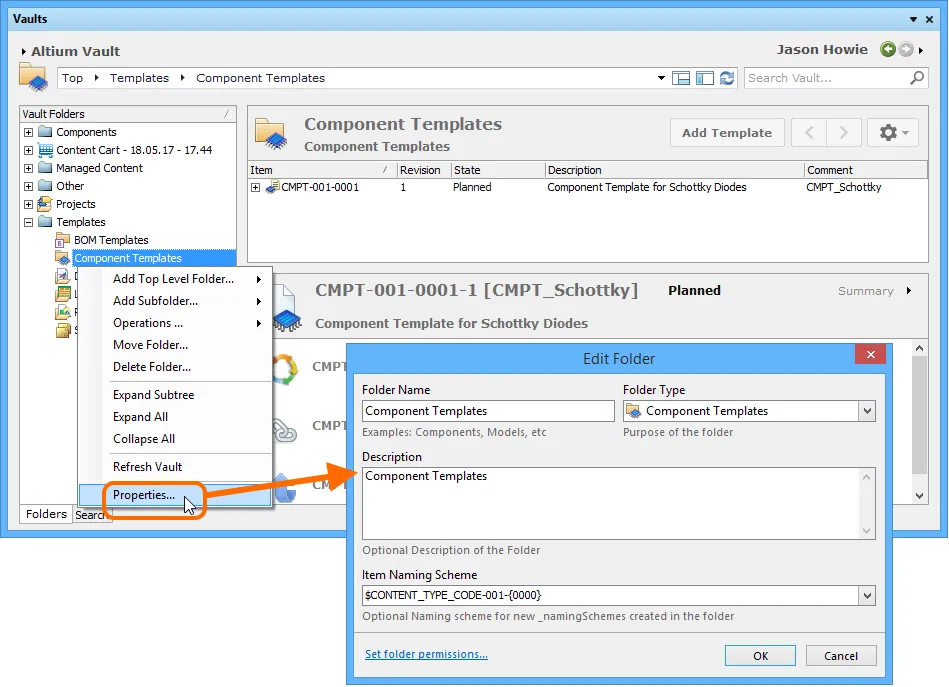Expand the Content Cart tree node

tap(28, 150)
